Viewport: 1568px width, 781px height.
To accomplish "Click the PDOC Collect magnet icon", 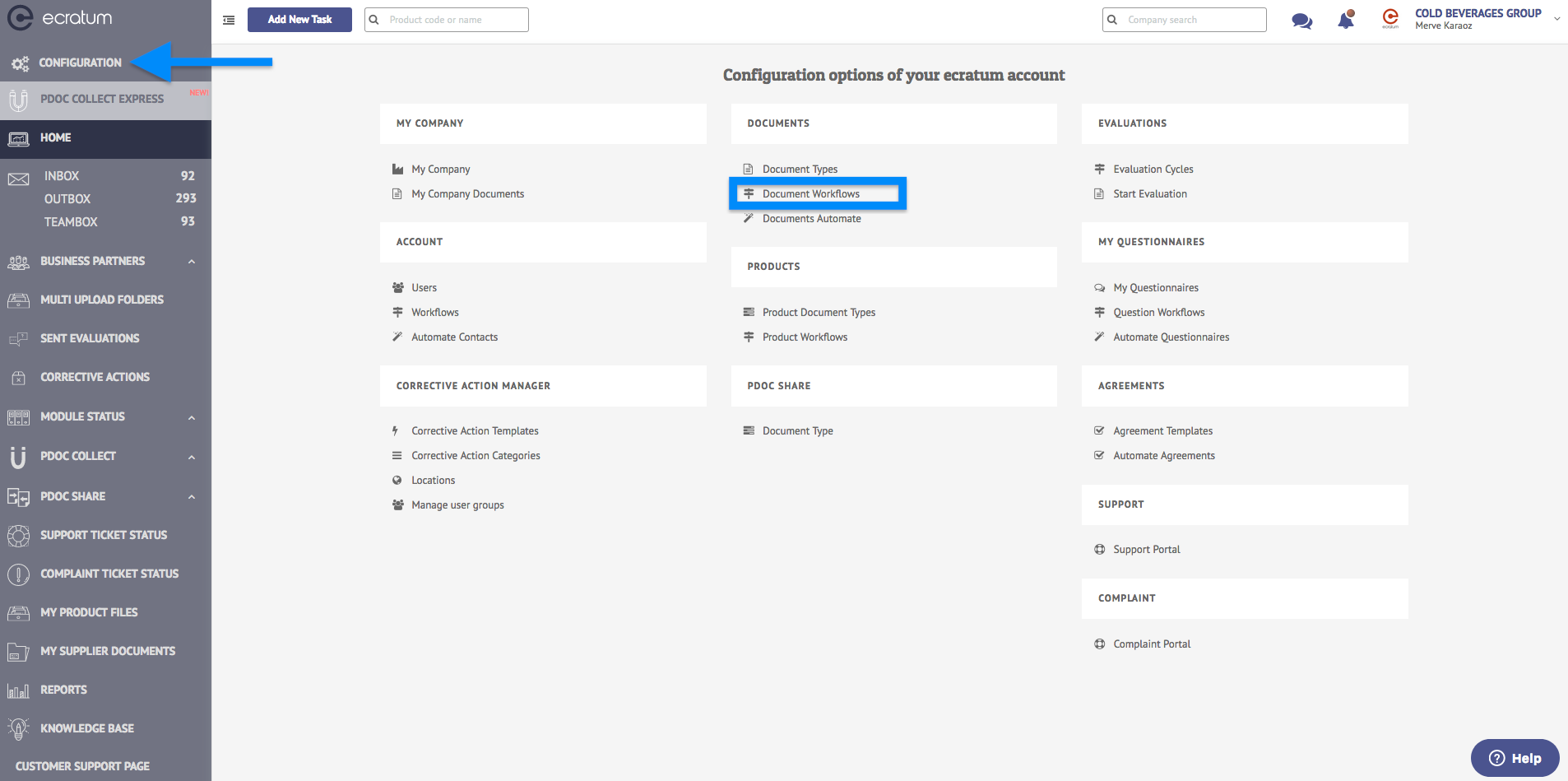I will click(18, 457).
